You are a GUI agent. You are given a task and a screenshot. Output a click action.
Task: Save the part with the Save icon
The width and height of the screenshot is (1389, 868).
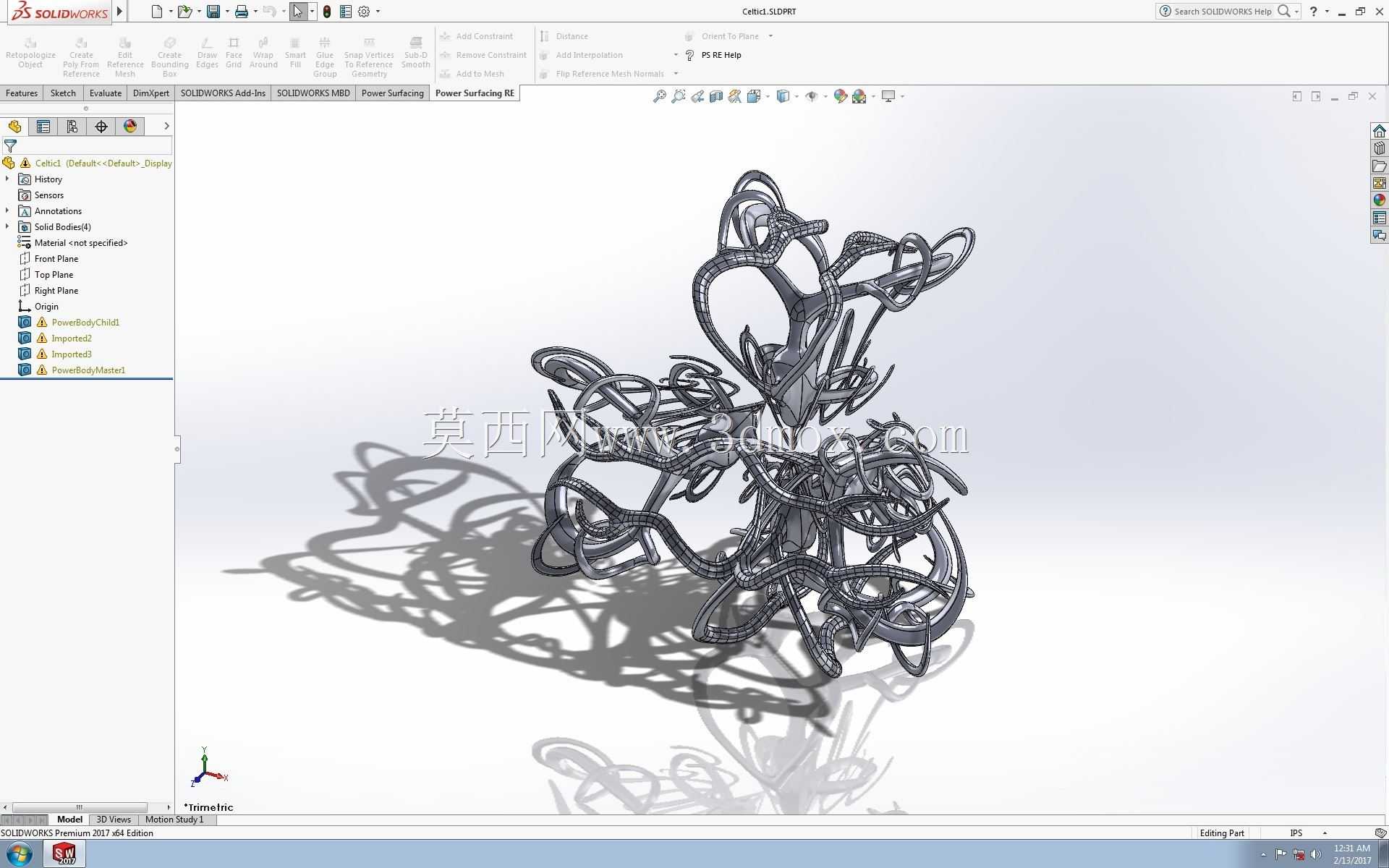coord(213,12)
